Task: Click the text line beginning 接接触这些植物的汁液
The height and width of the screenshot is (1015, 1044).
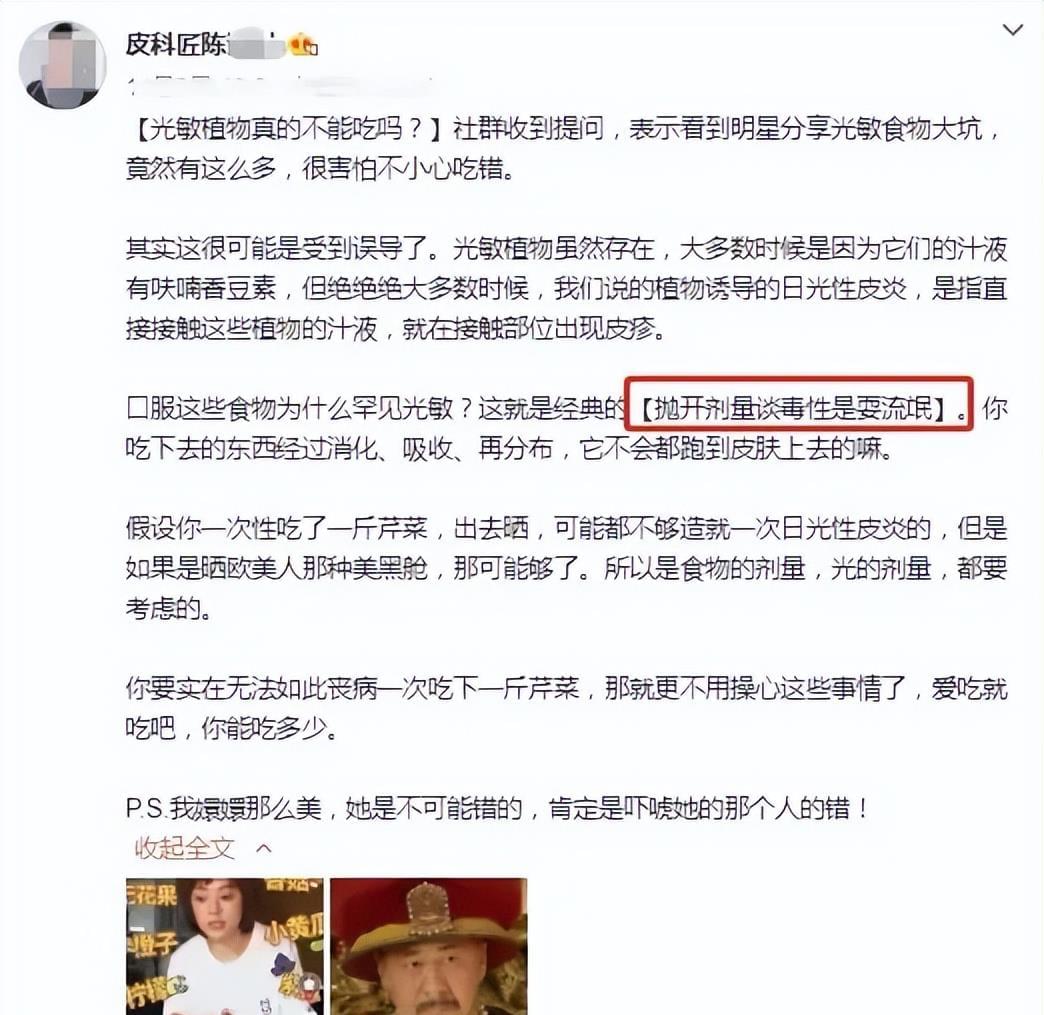Action: pyautogui.click(x=395, y=328)
